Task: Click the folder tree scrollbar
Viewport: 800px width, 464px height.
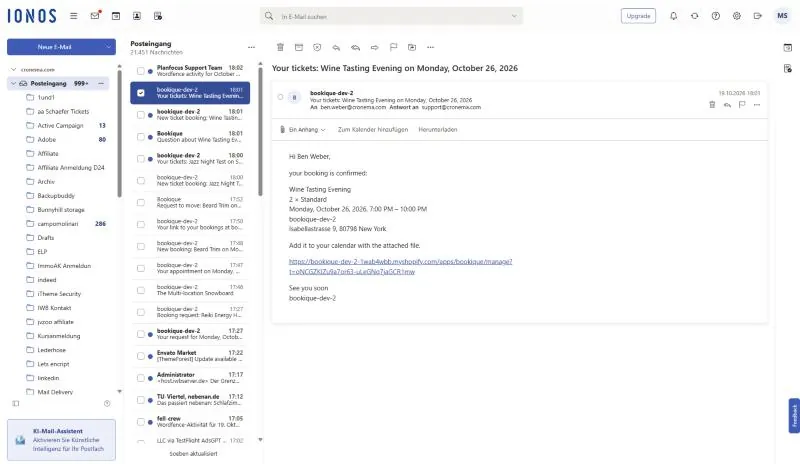Action: click(x=119, y=133)
